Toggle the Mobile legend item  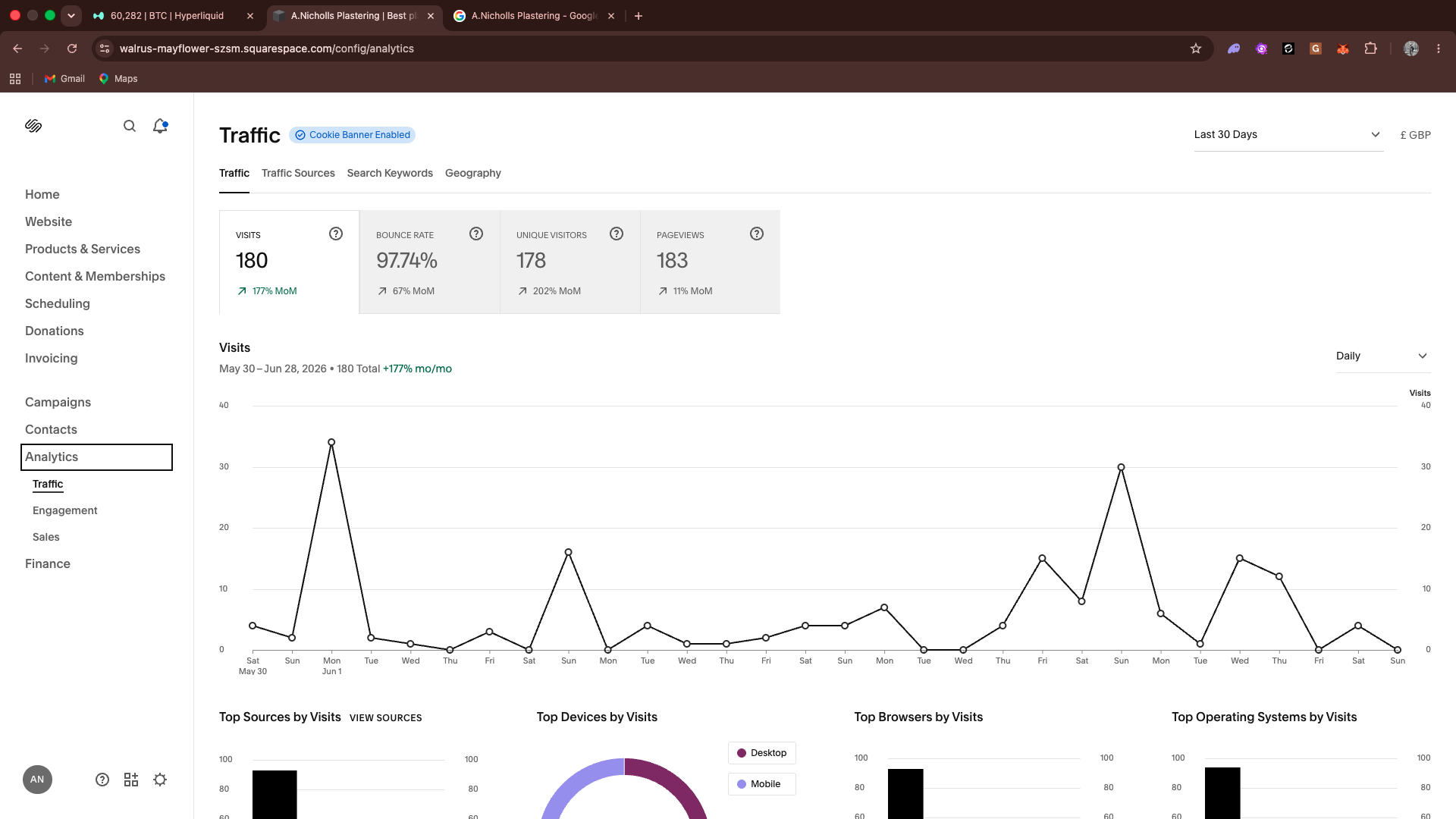762,784
